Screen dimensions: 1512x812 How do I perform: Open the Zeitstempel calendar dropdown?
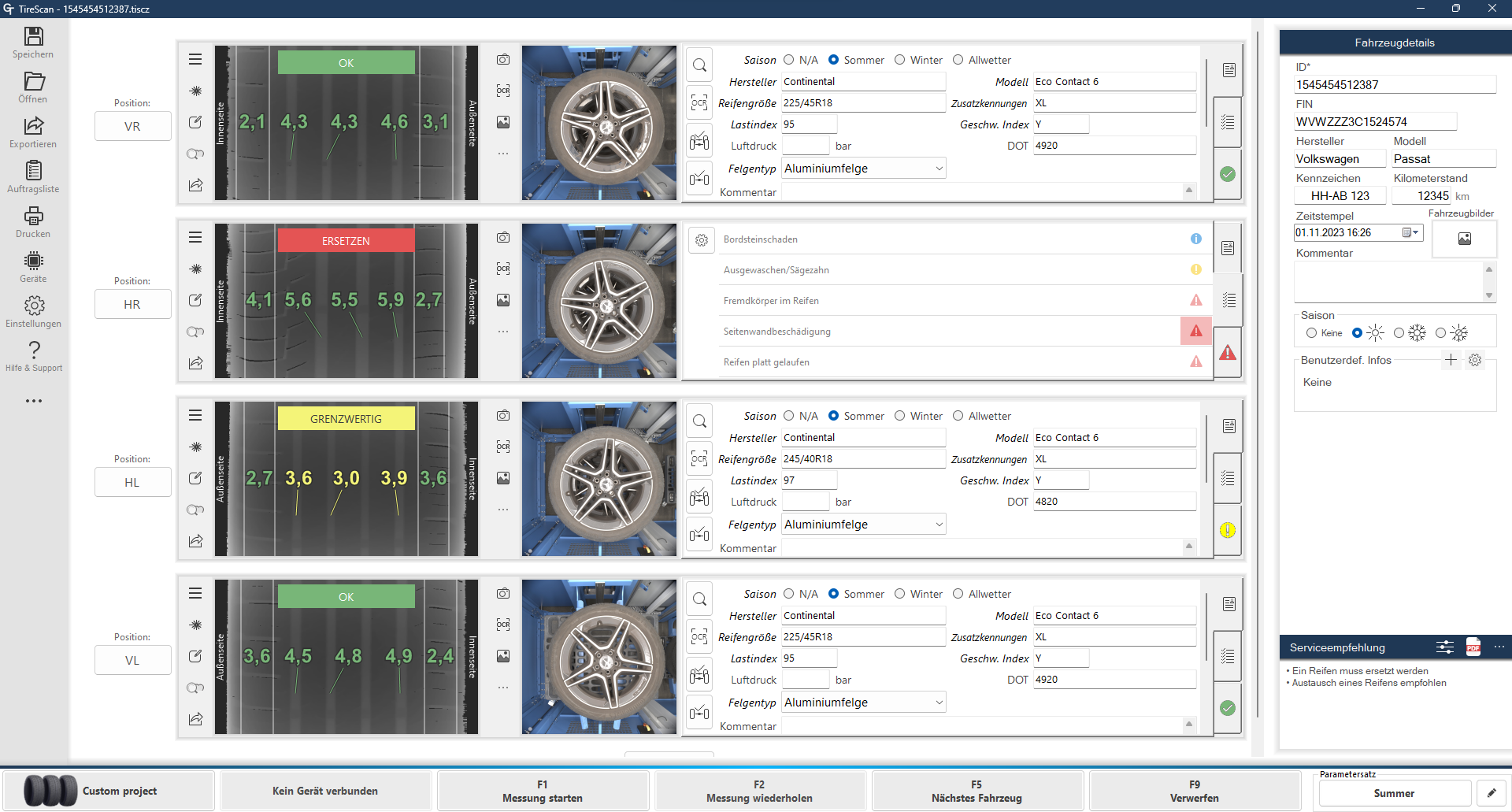[x=1411, y=232]
